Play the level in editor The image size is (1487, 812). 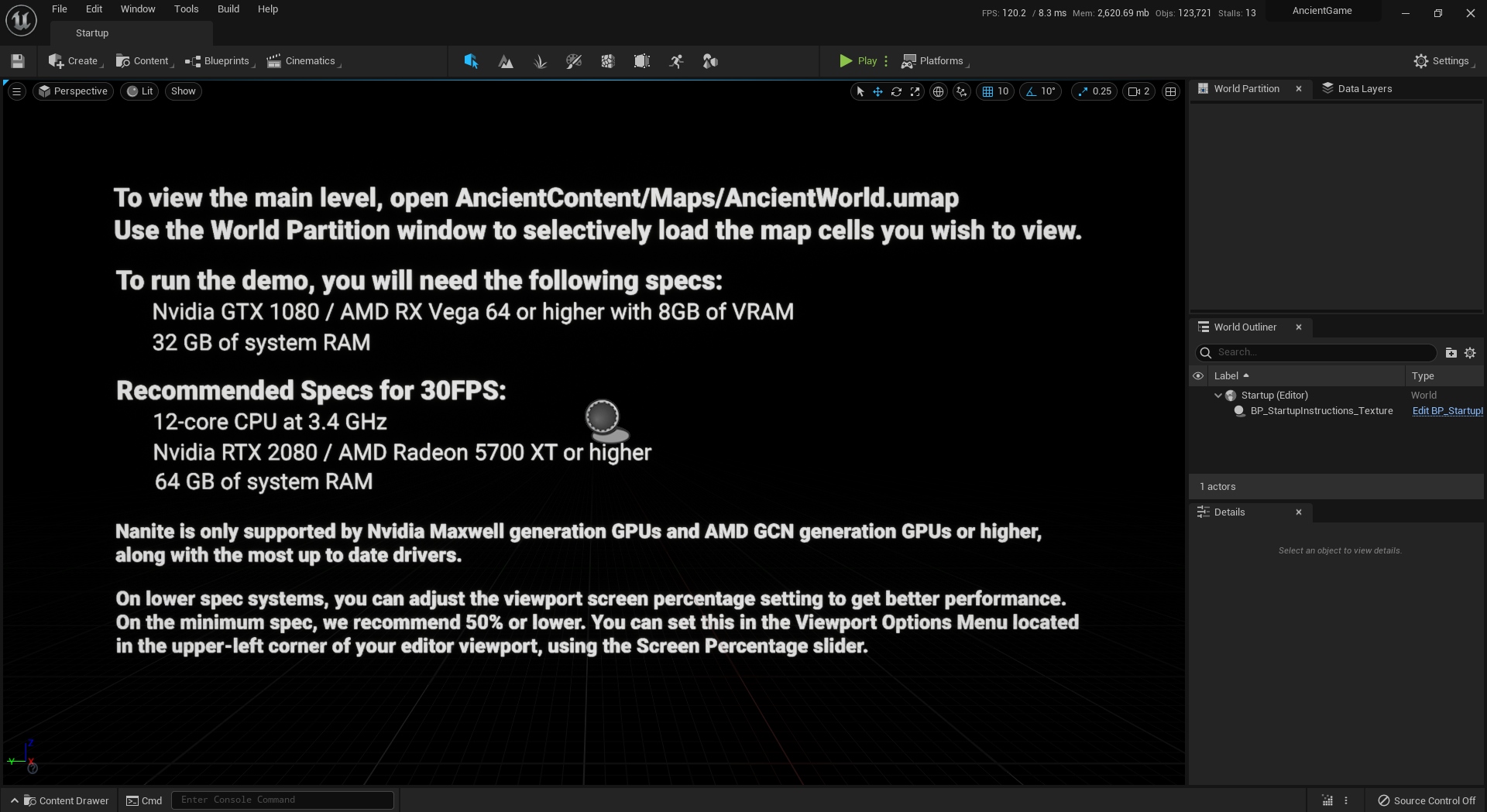858,61
